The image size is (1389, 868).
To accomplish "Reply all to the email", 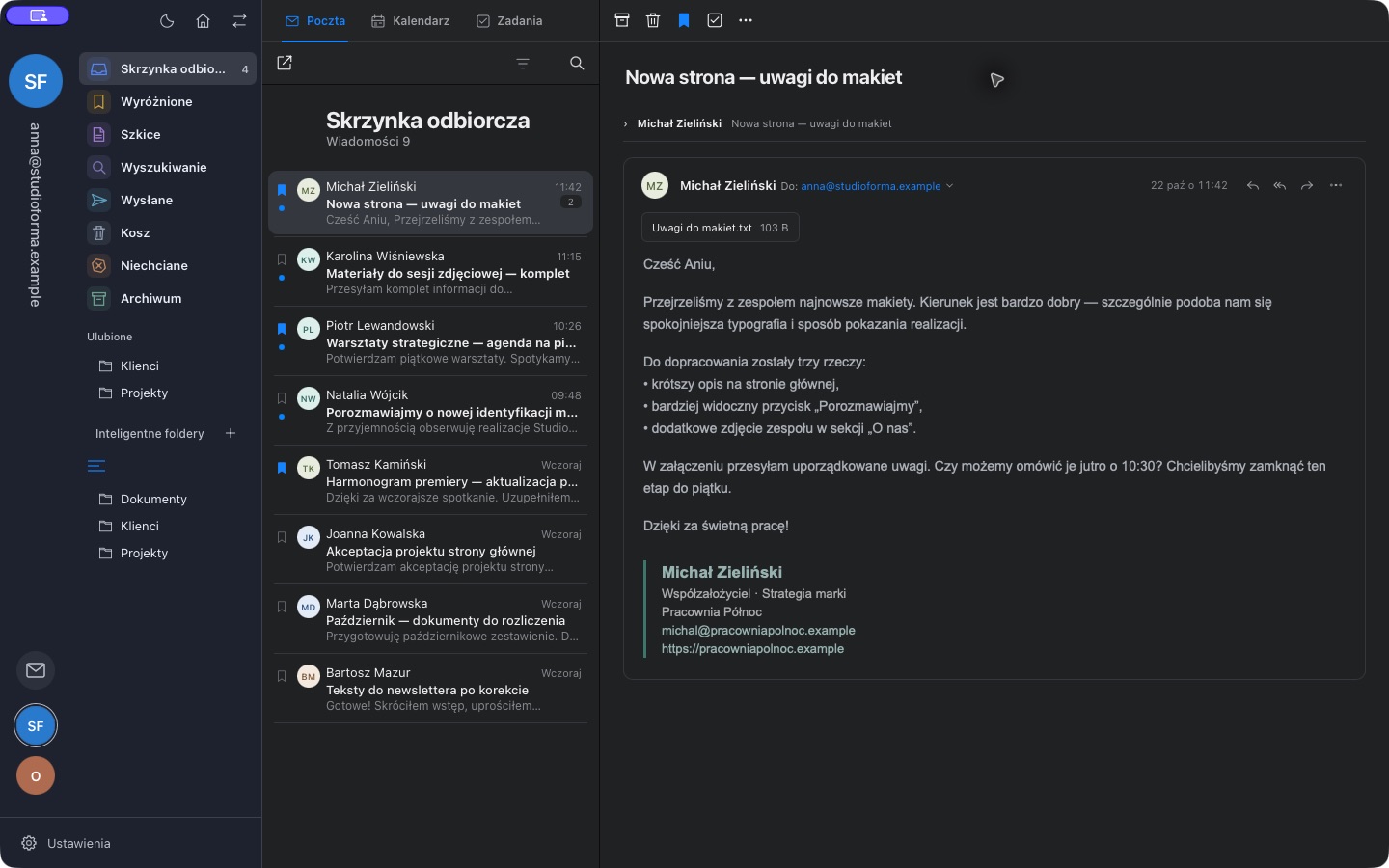I will click(1279, 185).
